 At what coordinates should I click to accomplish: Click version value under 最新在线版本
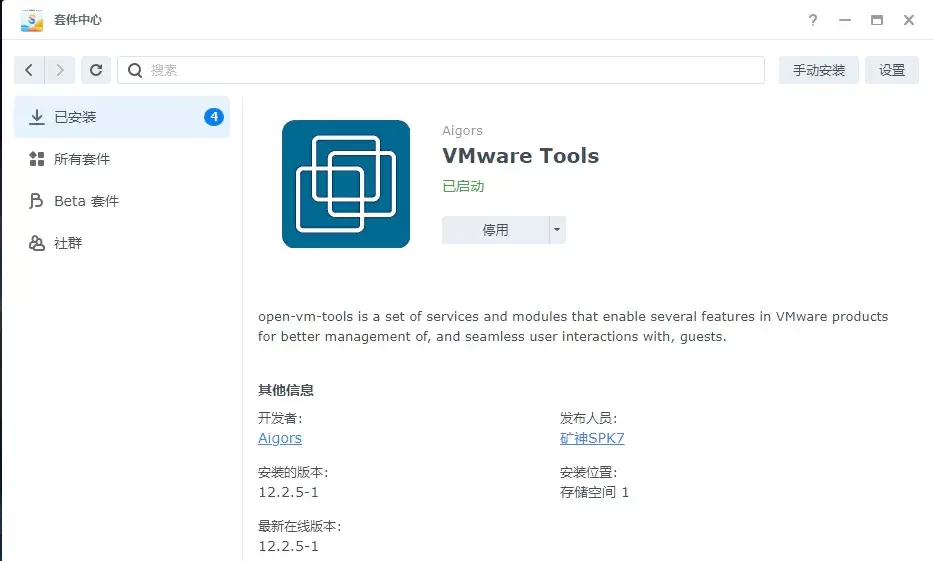coord(288,547)
